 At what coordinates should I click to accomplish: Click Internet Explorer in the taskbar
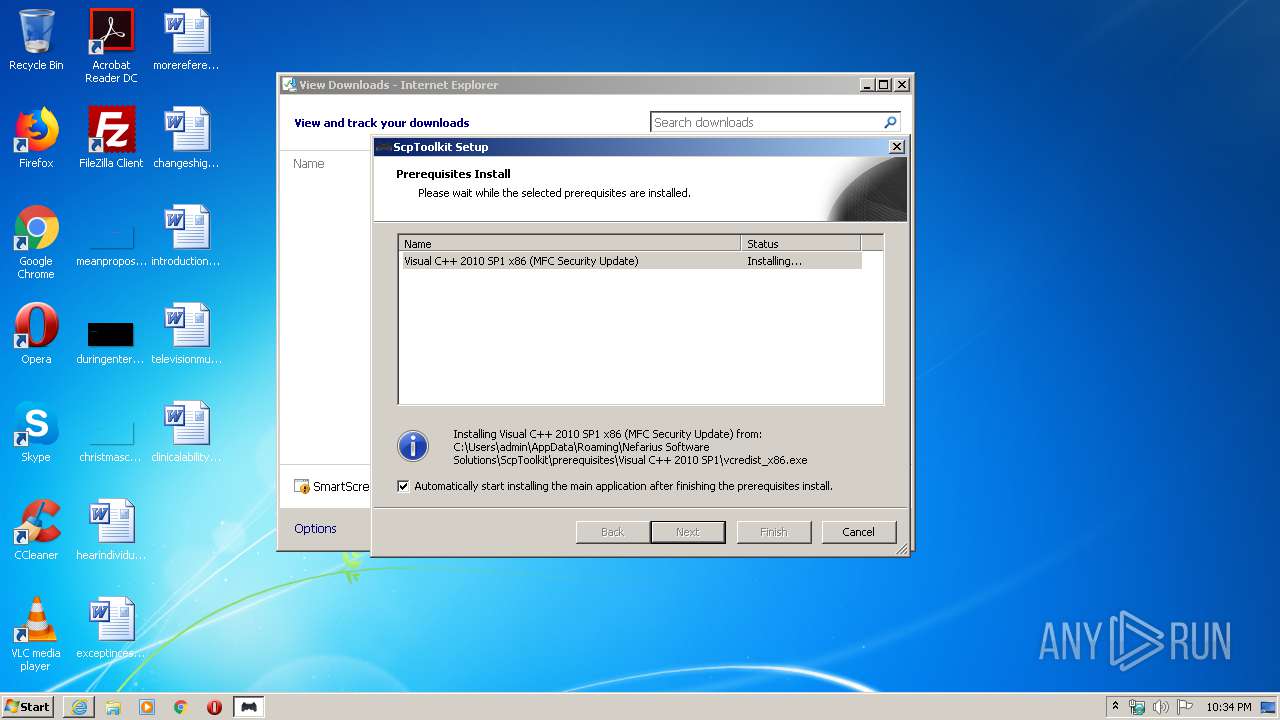[x=79, y=707]
